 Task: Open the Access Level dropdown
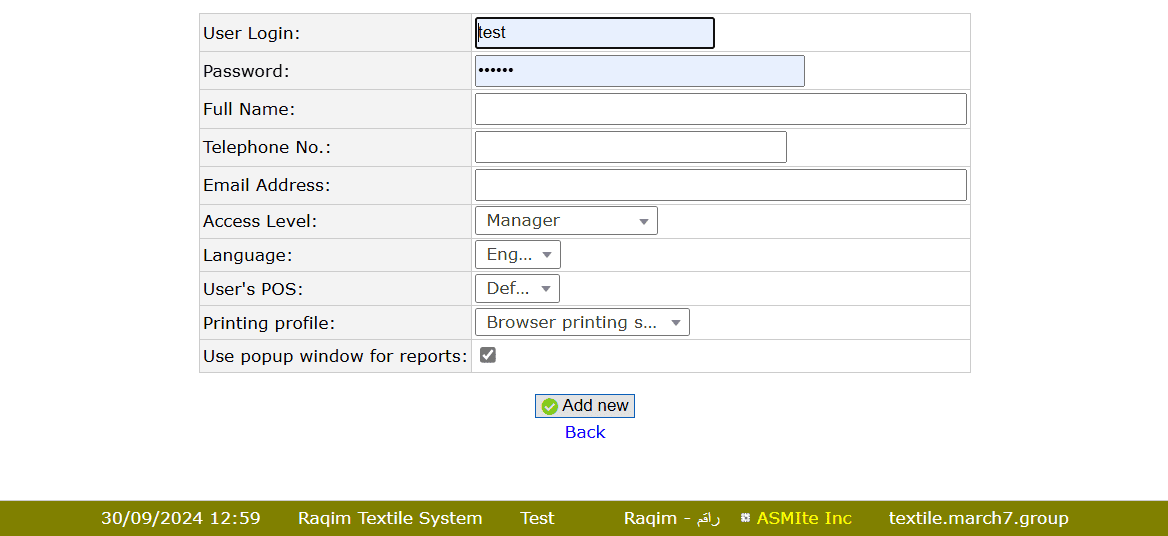point(566,221)
